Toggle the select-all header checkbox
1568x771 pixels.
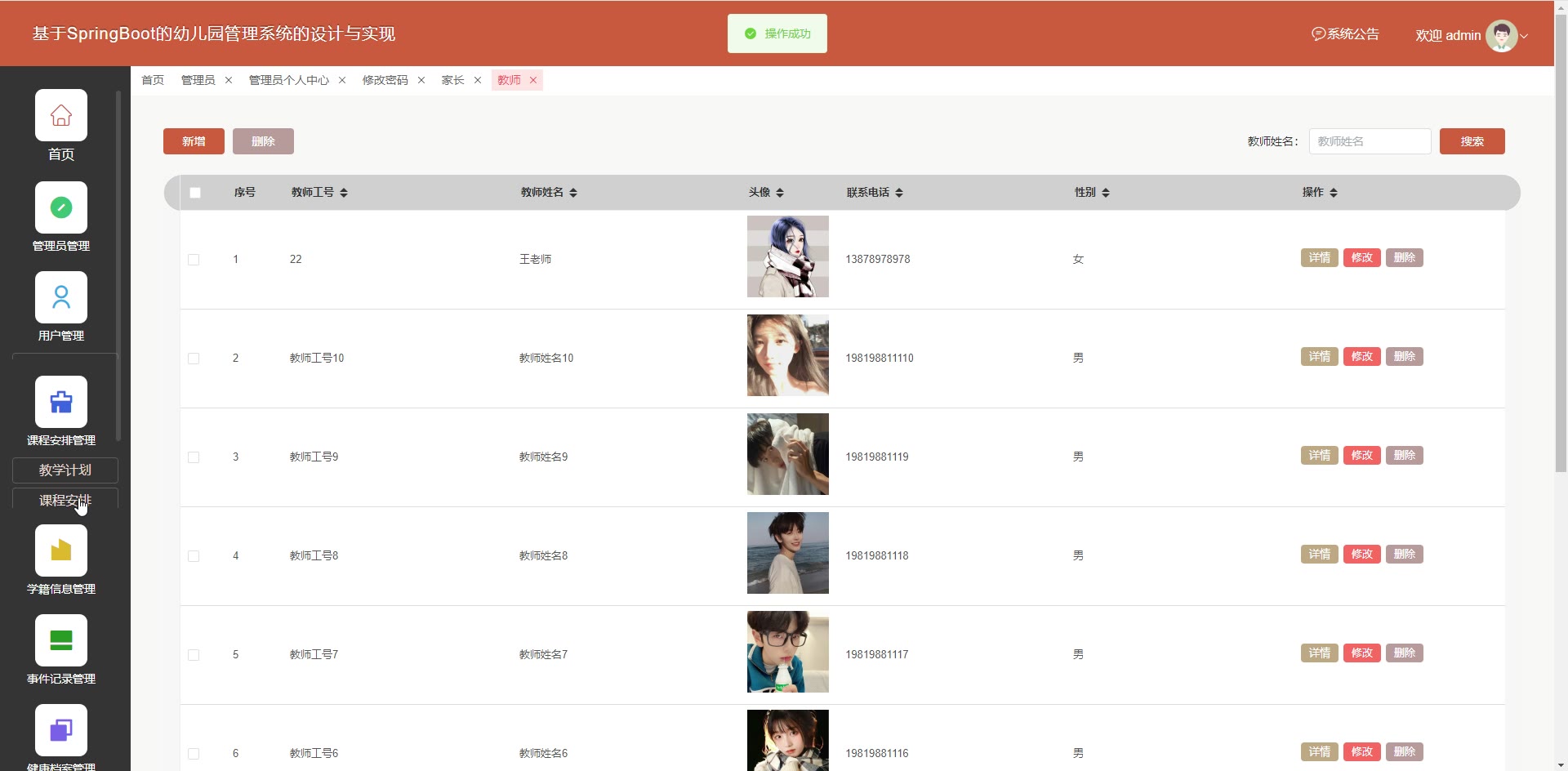195,193
